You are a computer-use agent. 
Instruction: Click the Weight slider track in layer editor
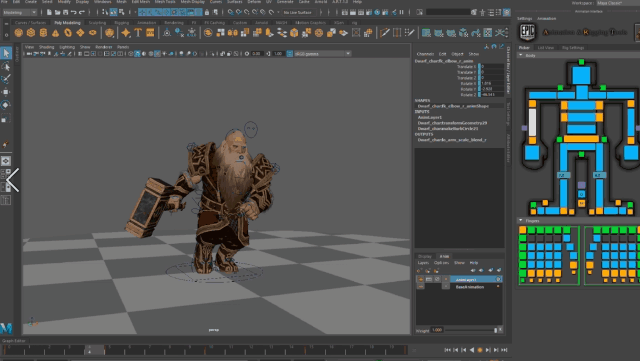[471, 330]
